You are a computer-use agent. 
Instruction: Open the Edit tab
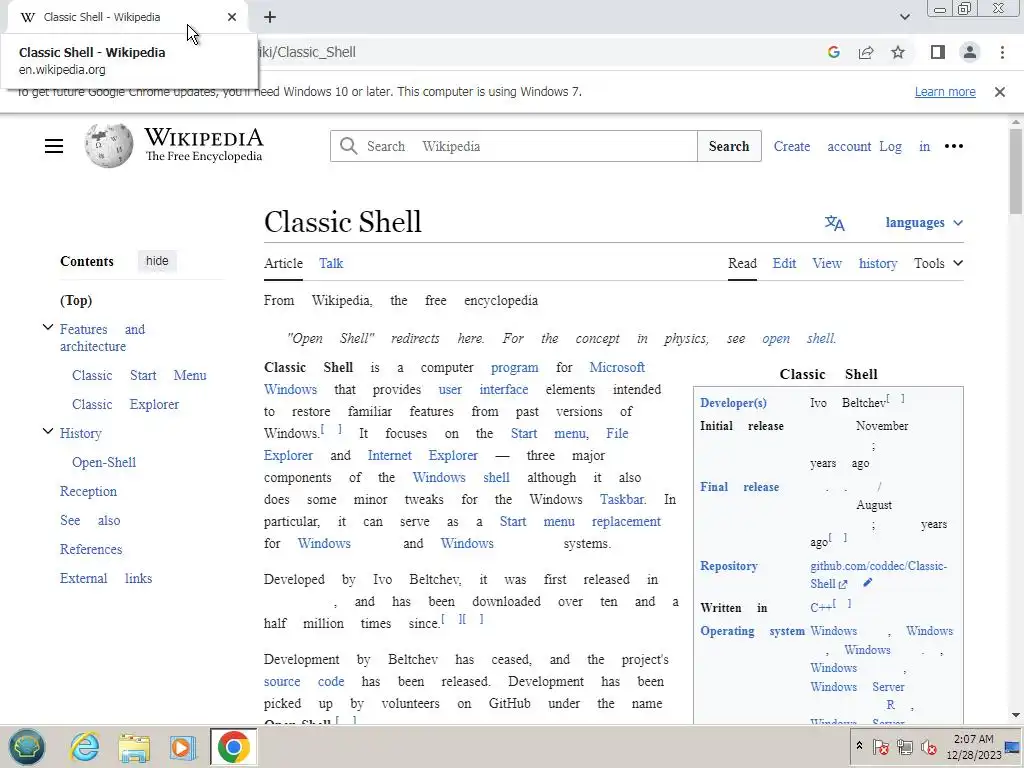point(784,263)
